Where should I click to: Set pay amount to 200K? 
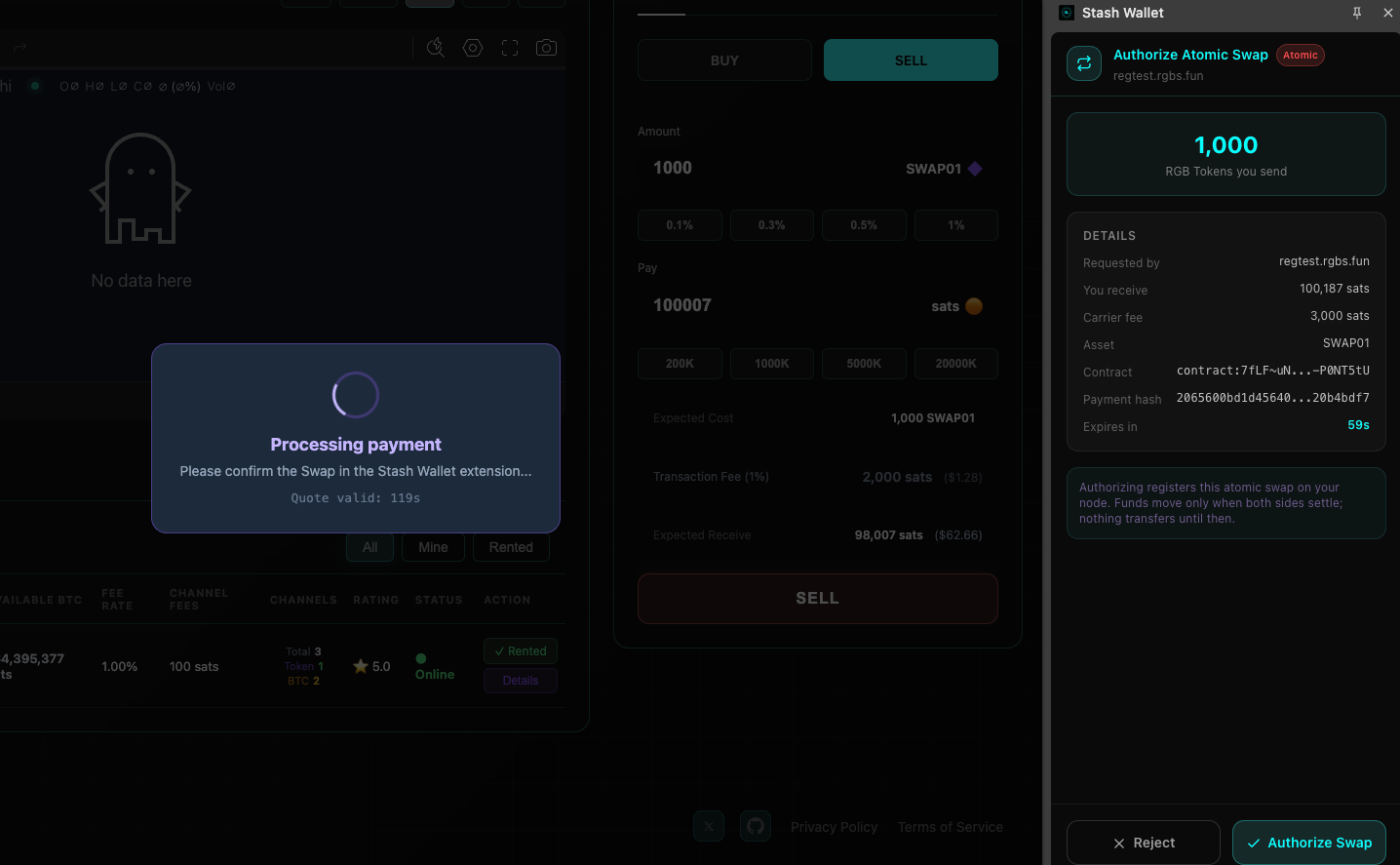(680, 364)
